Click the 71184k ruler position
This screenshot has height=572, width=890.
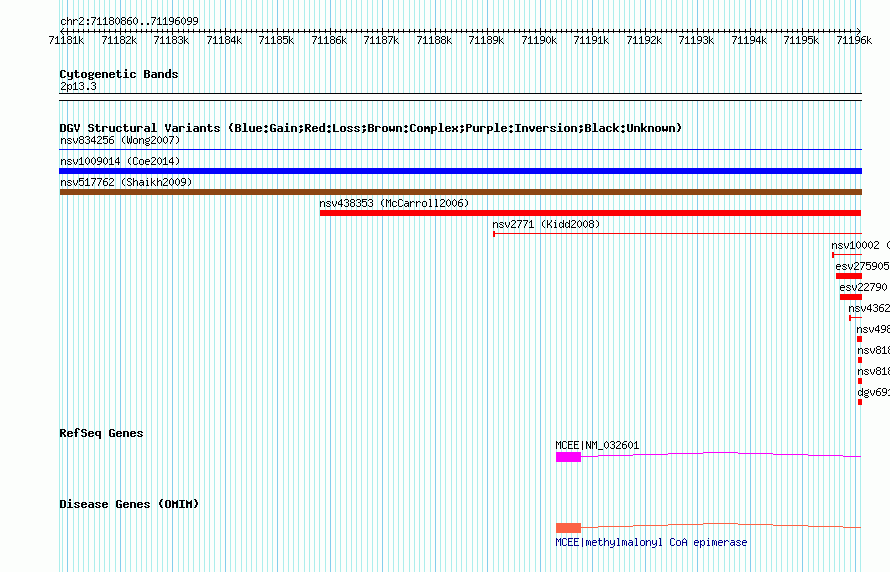pyautogui.click(x=224, y=40)
